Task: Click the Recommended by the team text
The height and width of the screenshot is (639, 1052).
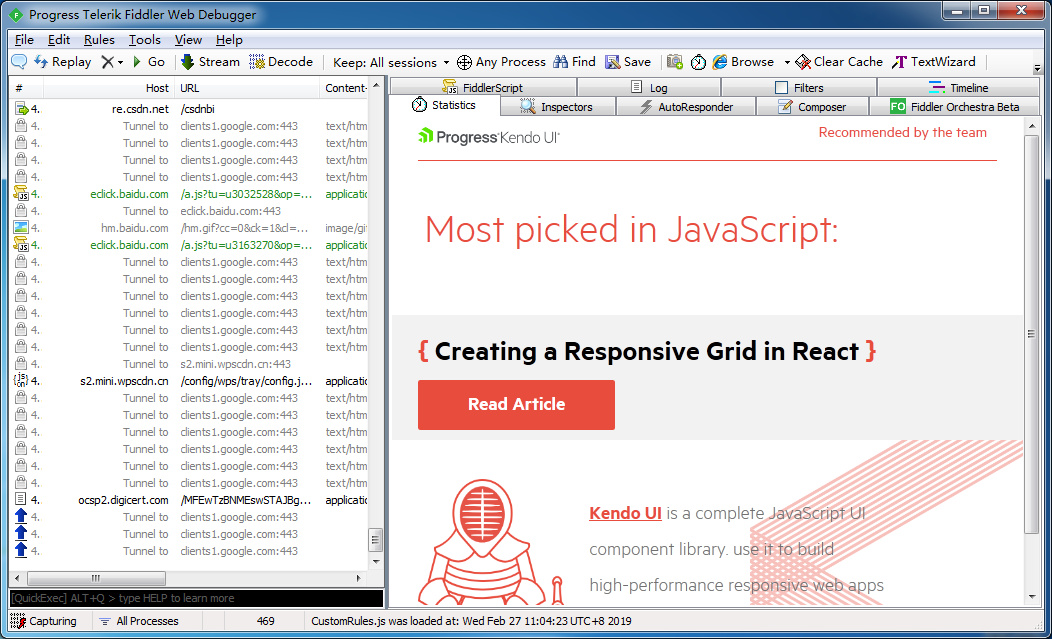Action: [x=902, y=133]
